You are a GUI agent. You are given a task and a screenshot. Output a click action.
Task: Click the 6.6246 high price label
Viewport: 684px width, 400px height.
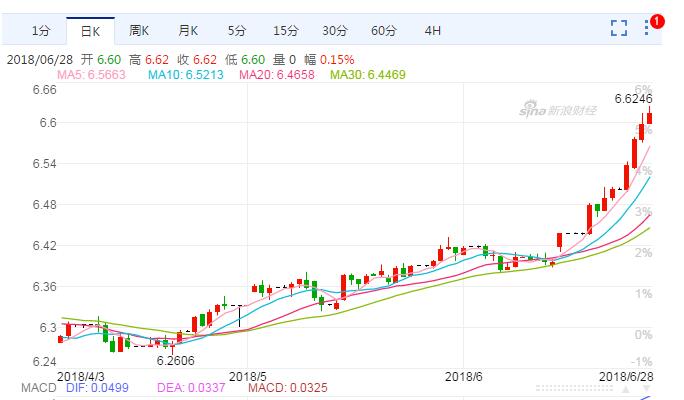(633, 99)
